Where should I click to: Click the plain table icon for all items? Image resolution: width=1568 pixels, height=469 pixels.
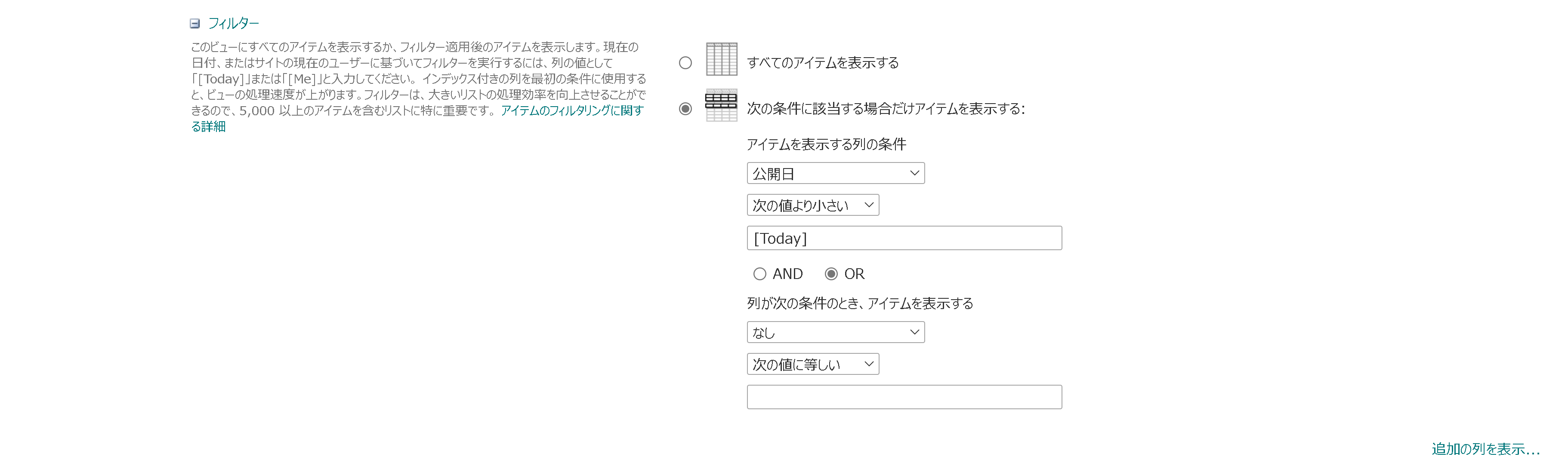click(x=721, y=59)
